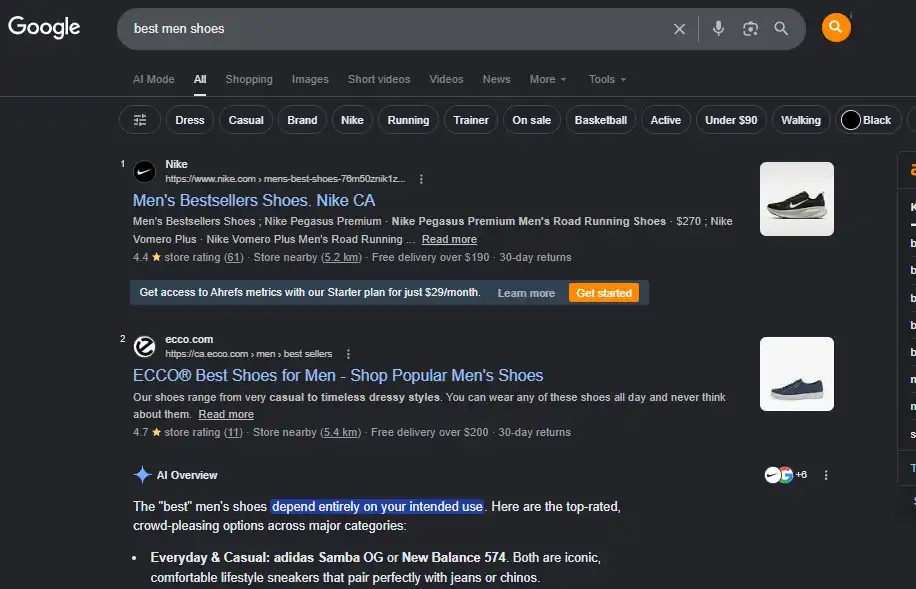Image resolution: width=916 pixels, height=589 pixels.
Task: Click Read more in Nike snippet
Action: click(449, 239)
